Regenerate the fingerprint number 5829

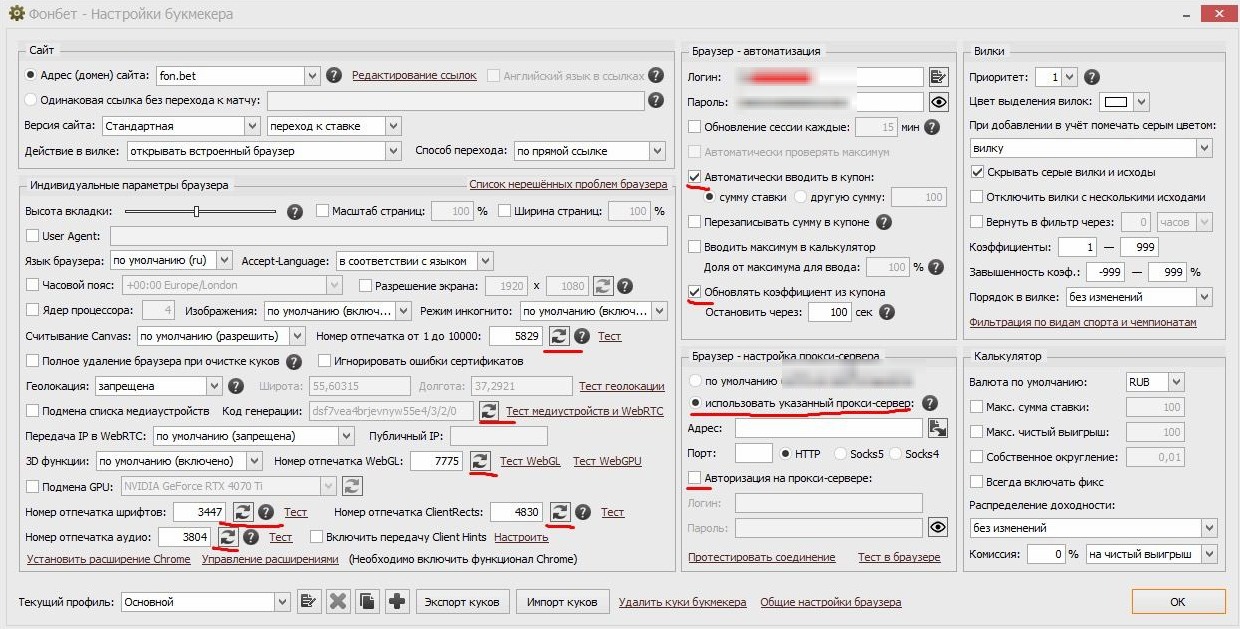click(559, 337)
